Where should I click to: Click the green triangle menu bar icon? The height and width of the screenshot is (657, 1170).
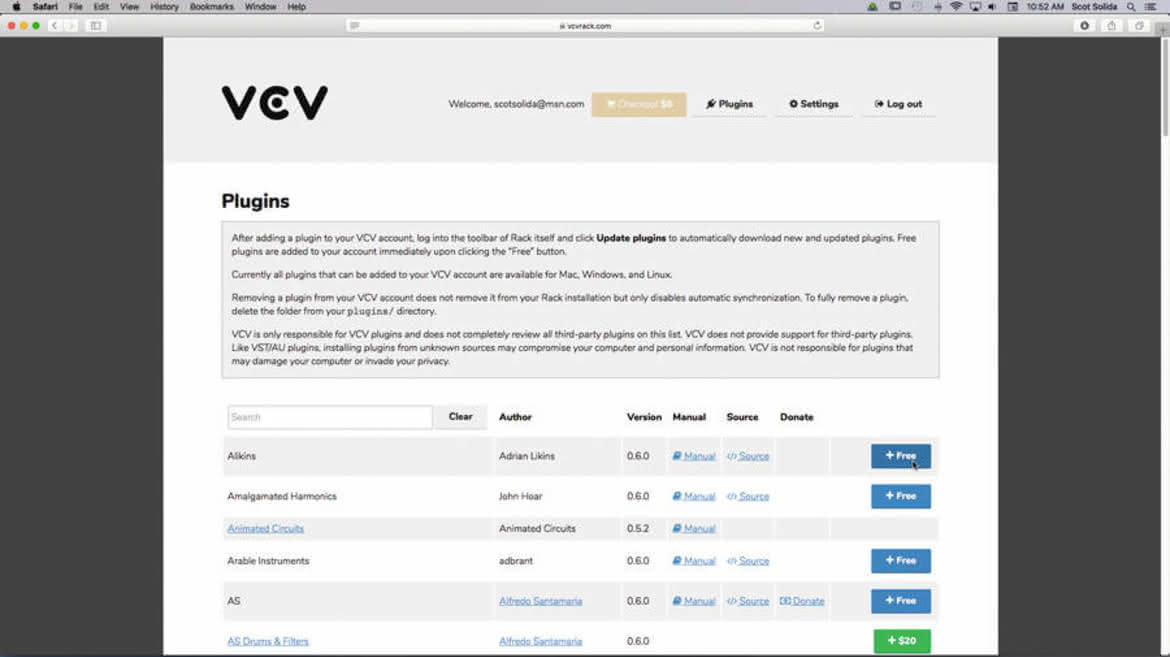point(872,7)
